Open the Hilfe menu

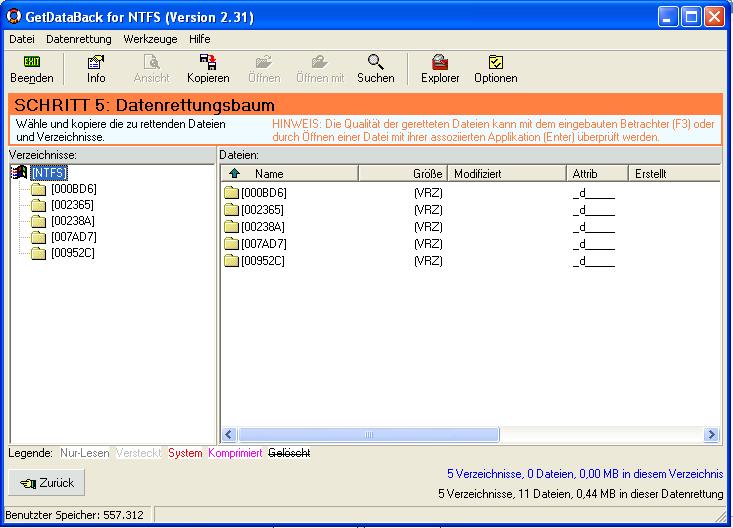(x=200, y=39)
